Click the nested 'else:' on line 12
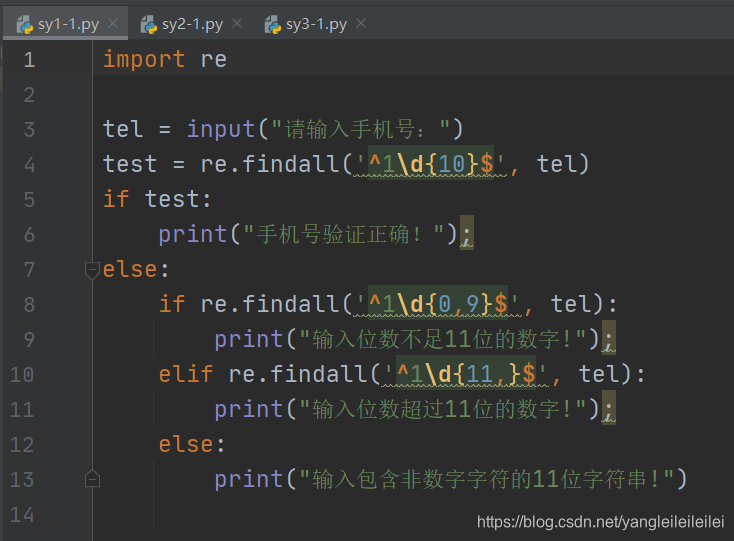 click(192, 445)
